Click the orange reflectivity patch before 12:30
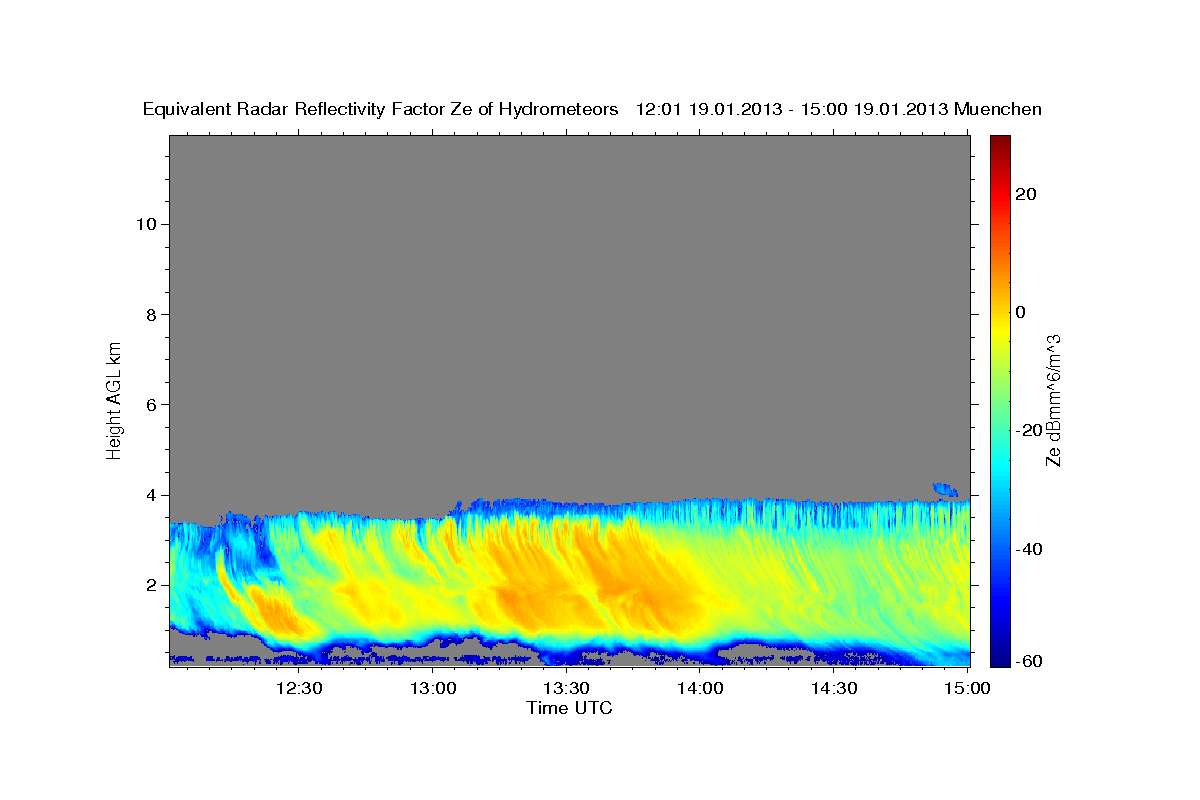 click(x=272, y=612)
